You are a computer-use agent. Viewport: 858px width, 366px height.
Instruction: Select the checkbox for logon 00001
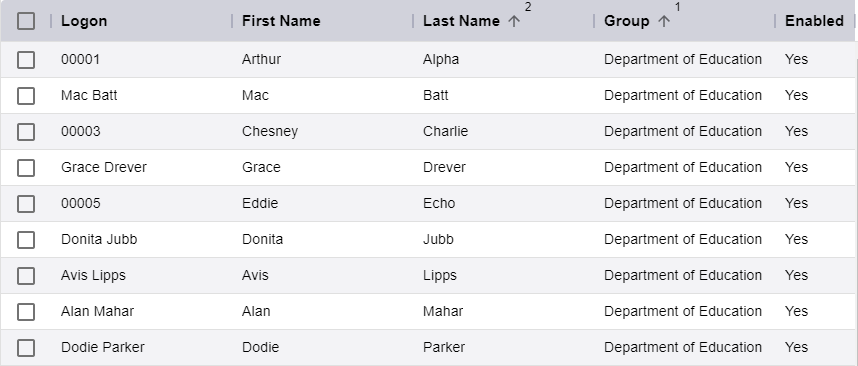point(26,60)
